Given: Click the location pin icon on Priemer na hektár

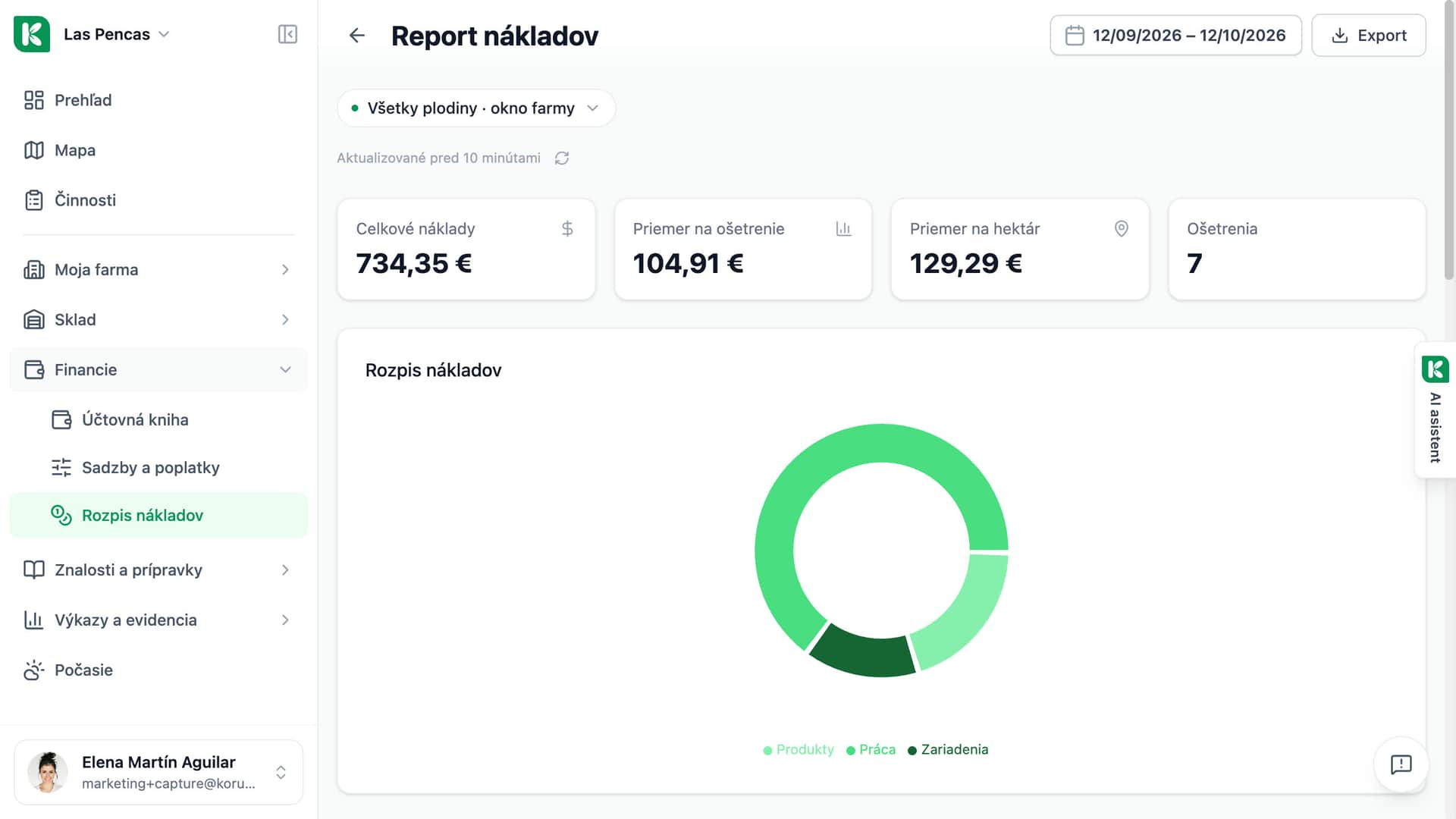Looking at the screenshot, I should tap(1122, 228).
